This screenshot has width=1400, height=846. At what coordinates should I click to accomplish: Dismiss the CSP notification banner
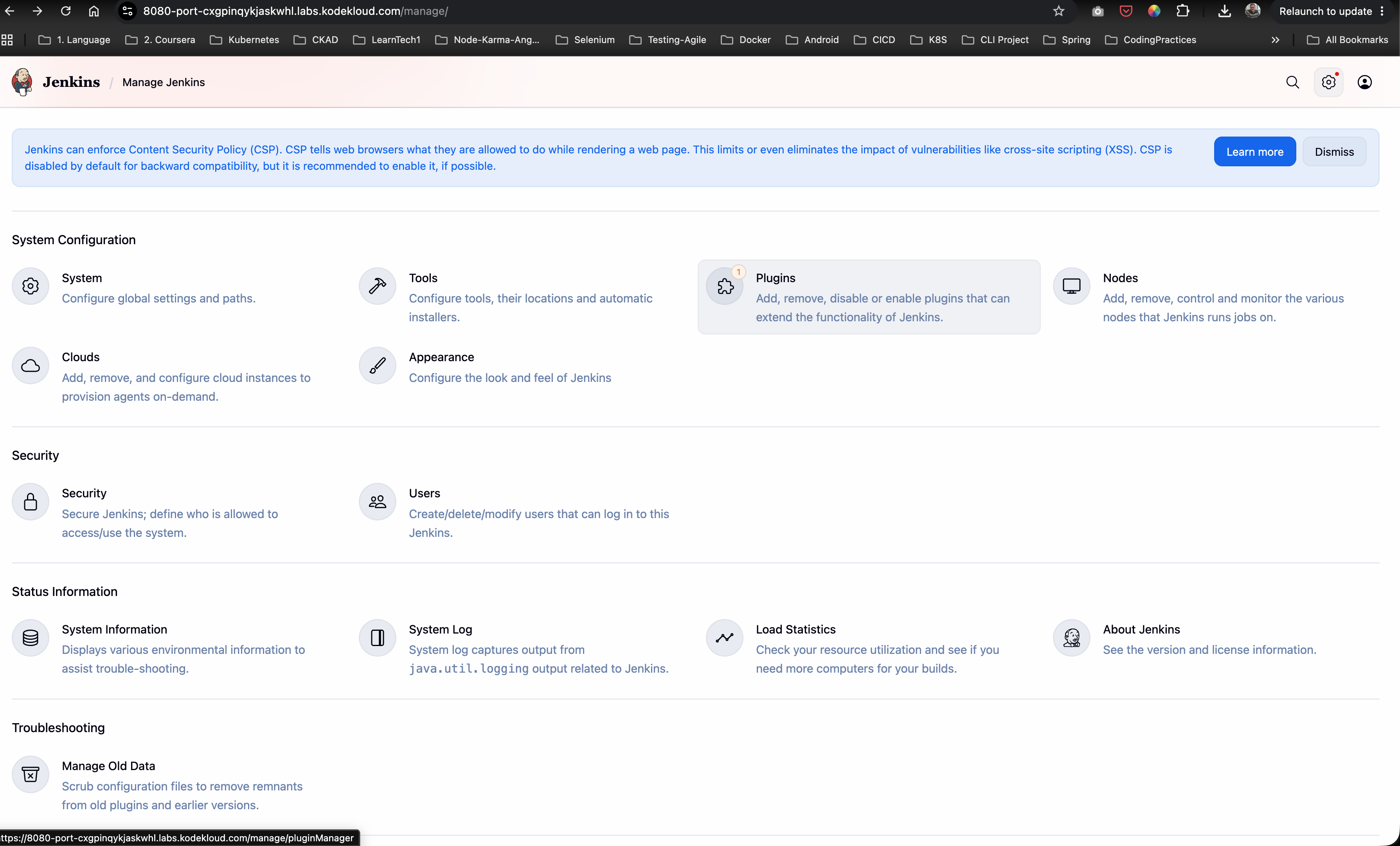(x=1334, y=152)
